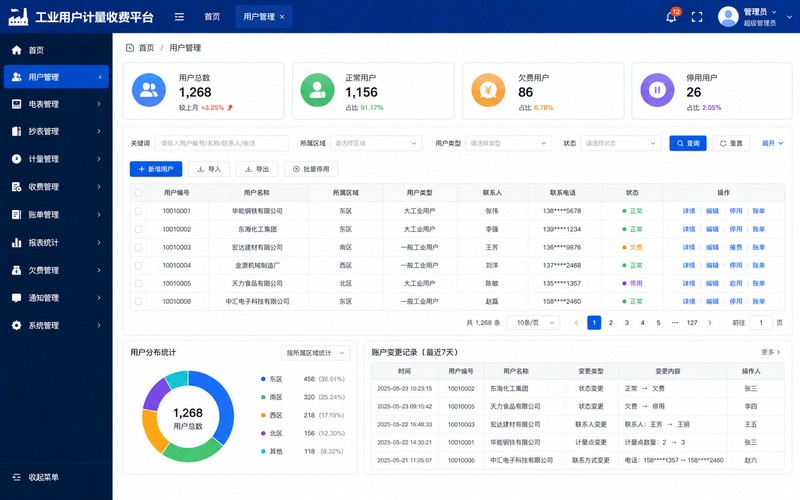Click the 查询 search button
The image size is (800, 500).
(688, 143)
